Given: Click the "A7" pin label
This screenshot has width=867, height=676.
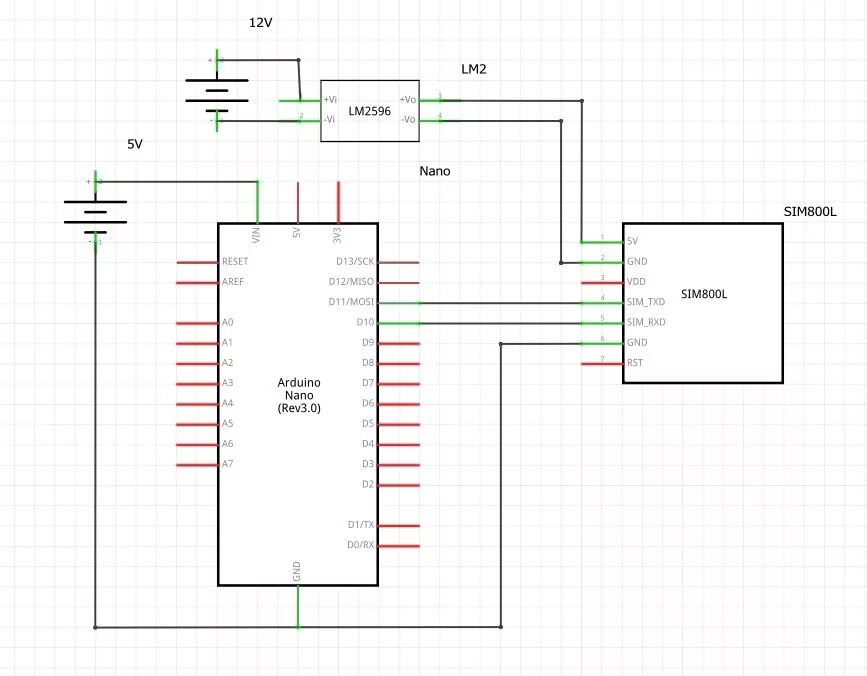Looking at the screenshot, I should click(x=228, y=464).
